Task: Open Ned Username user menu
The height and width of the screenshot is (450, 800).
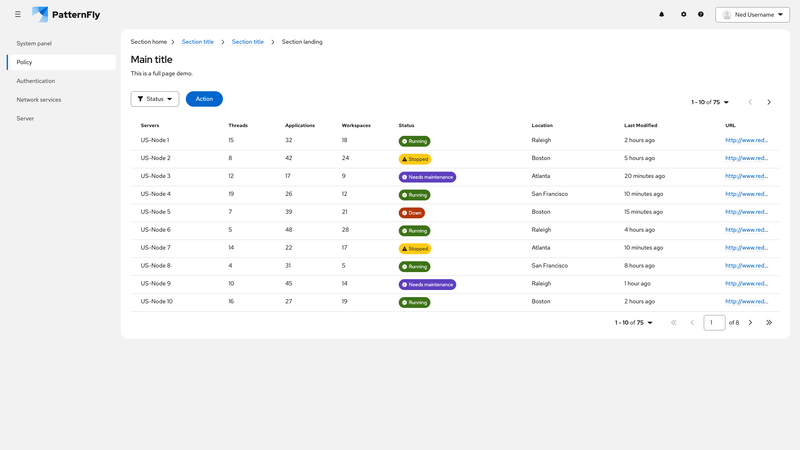Action: 752,15
